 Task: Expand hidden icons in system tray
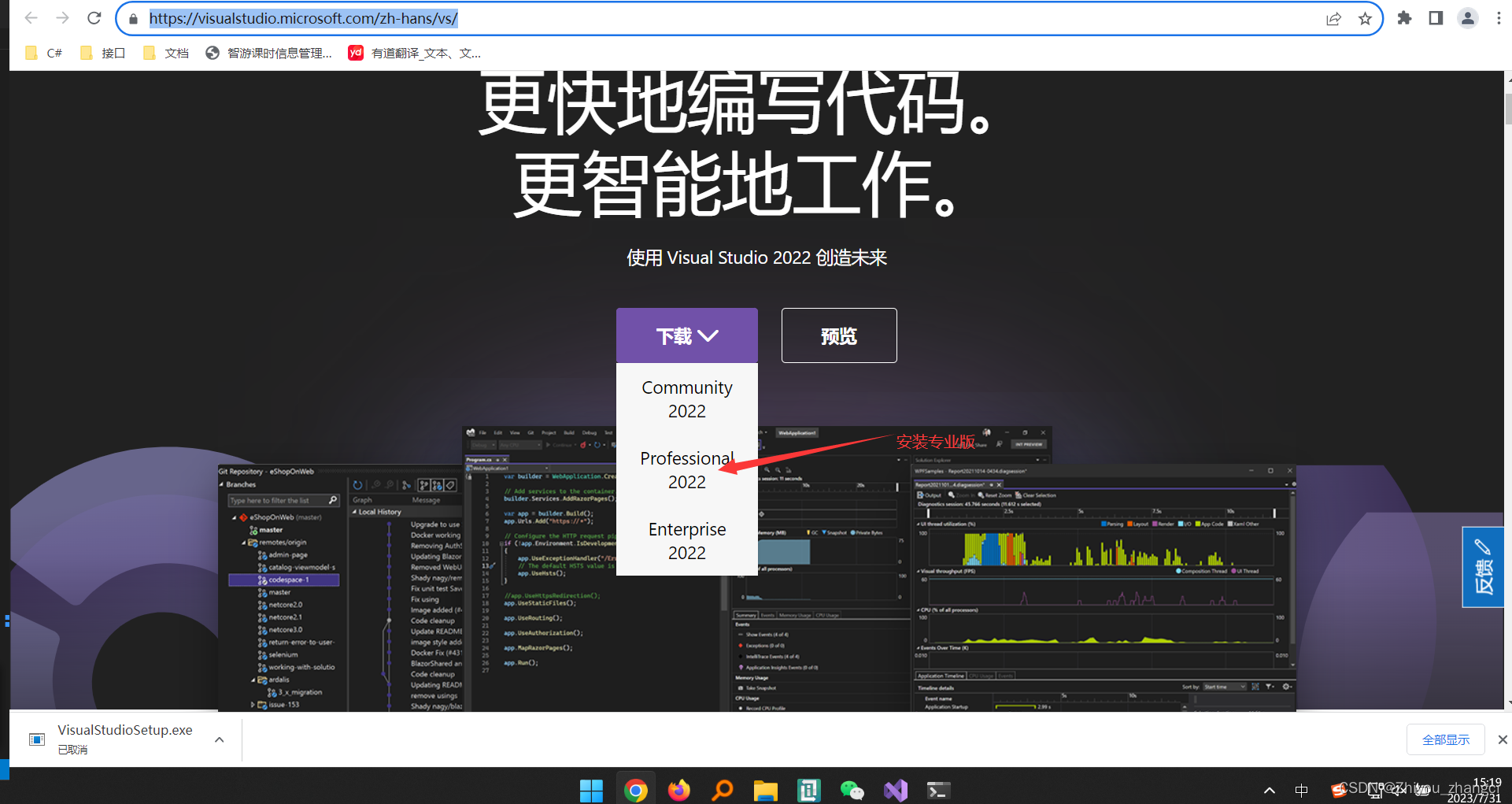[1269, 790]
